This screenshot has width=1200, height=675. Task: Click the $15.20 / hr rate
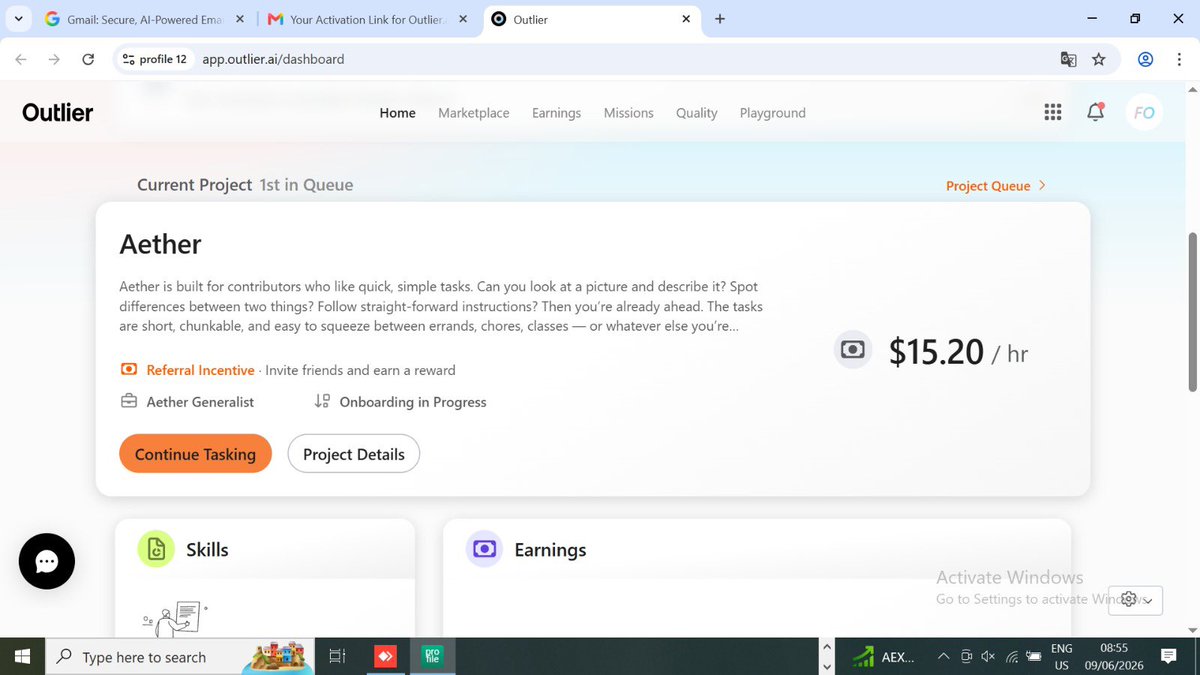[958, 352]
